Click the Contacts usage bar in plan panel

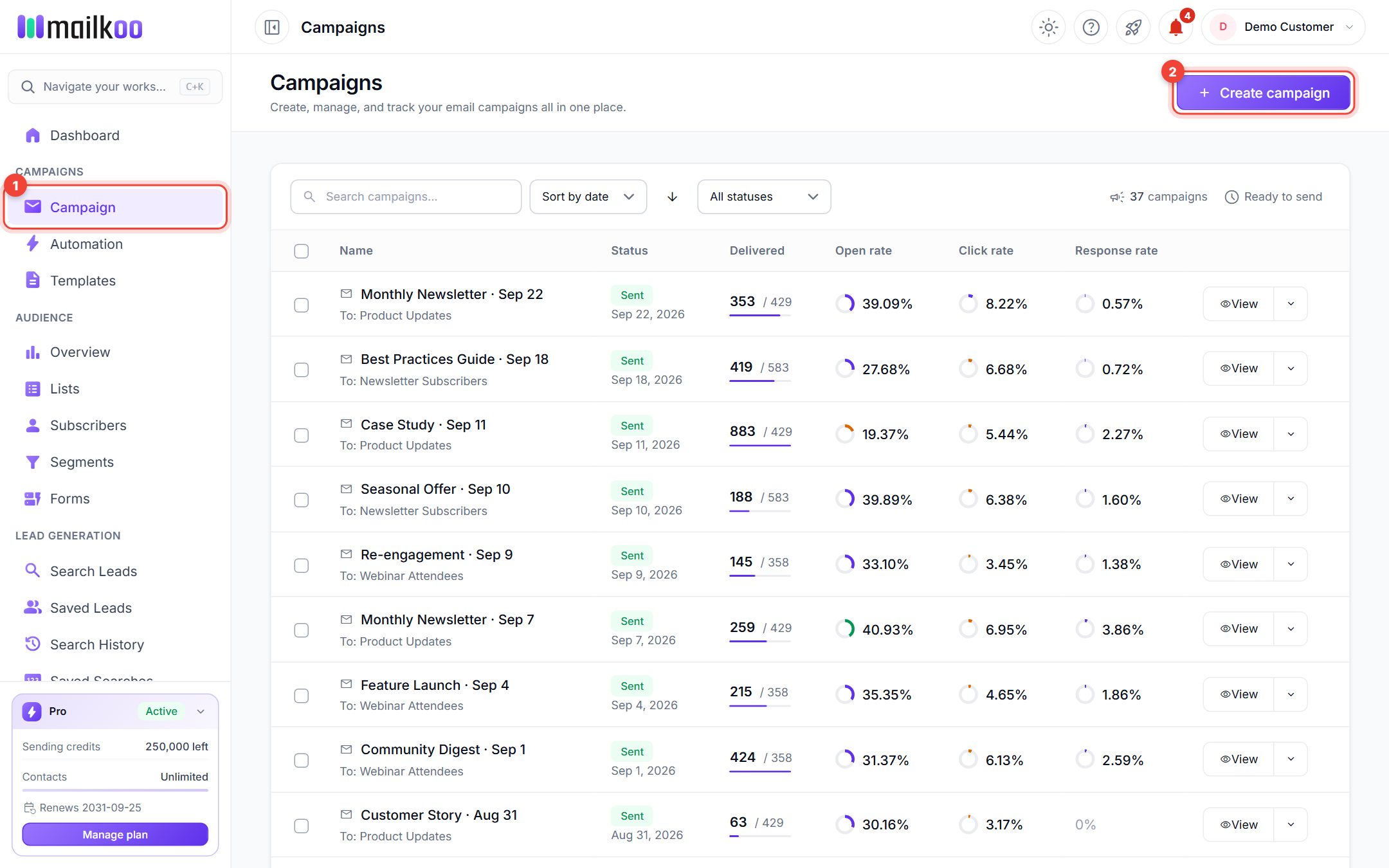(115, 790)
